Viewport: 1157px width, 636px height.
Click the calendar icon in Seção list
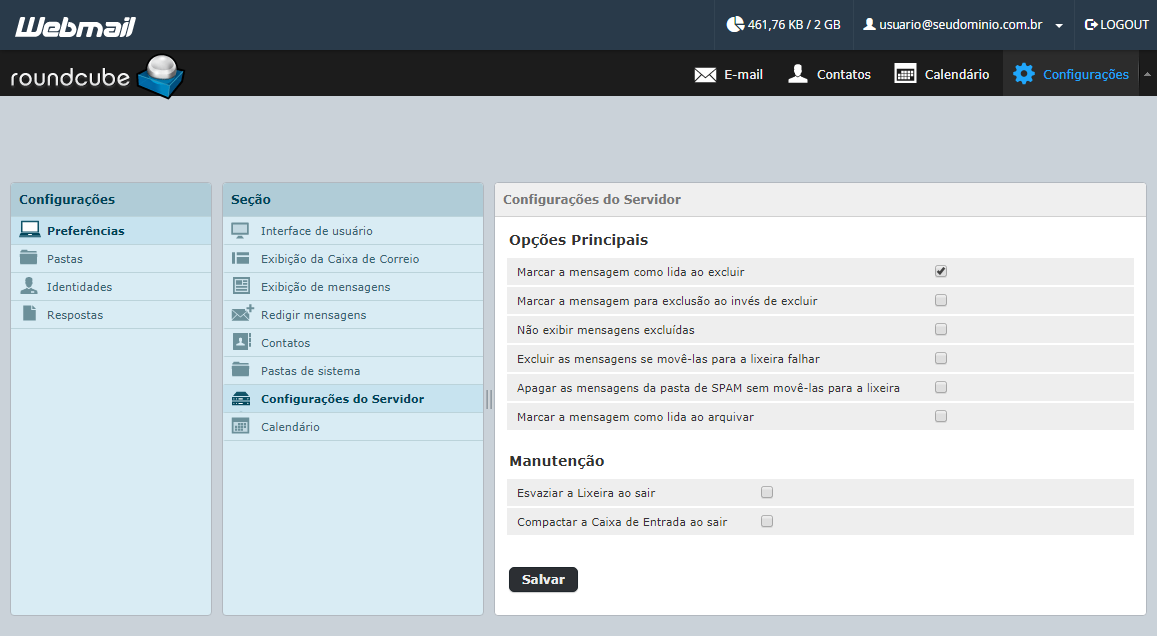pos(241,426)
